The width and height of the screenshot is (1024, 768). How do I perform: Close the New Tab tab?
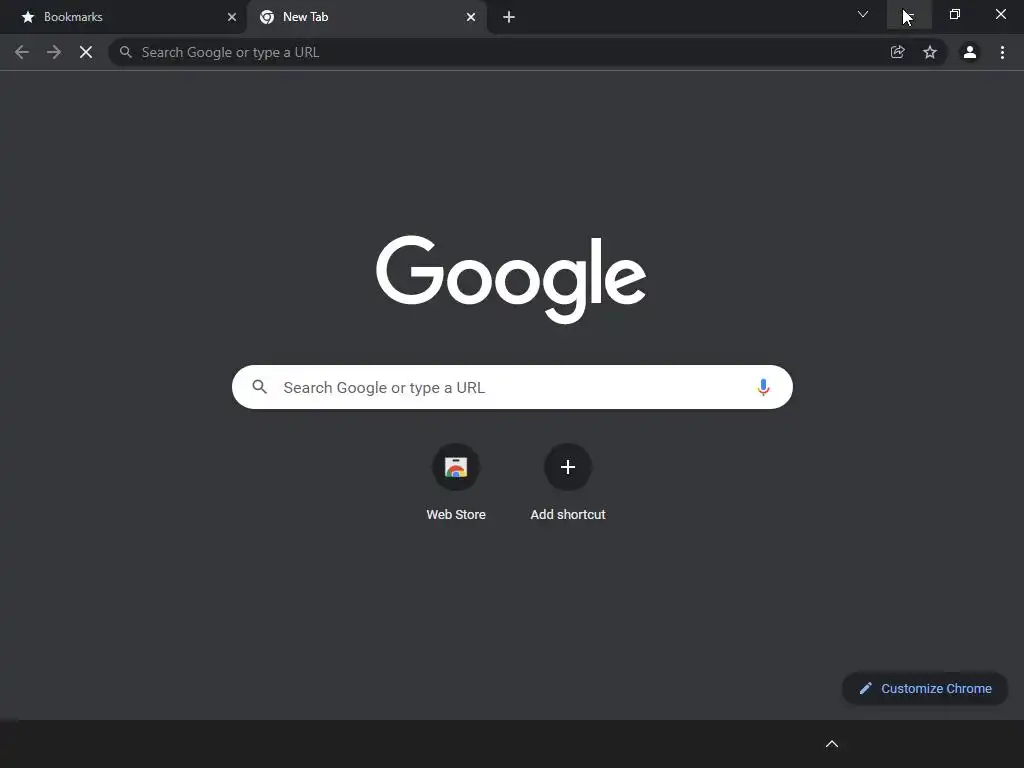471,17
